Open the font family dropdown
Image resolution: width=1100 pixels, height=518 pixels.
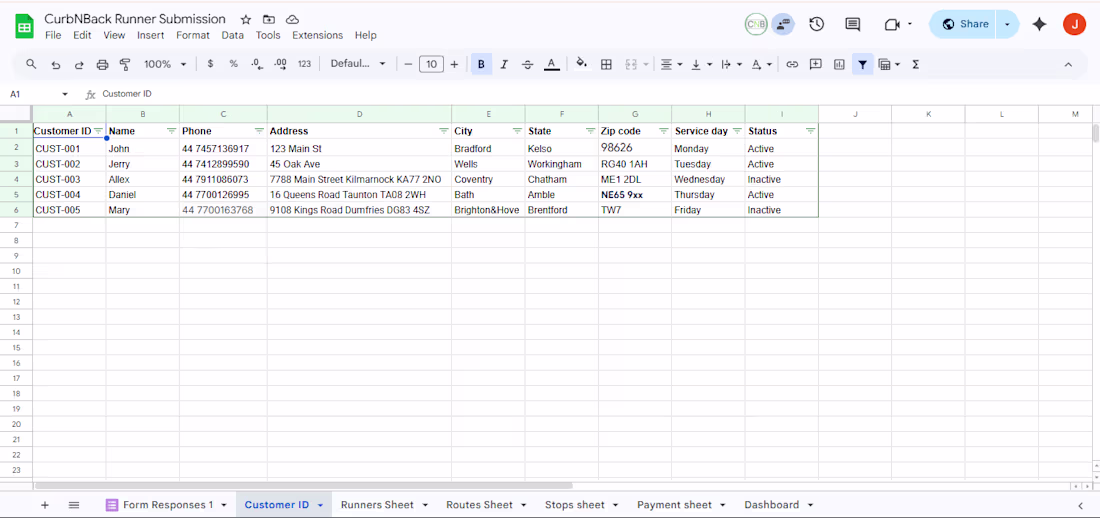358,64
